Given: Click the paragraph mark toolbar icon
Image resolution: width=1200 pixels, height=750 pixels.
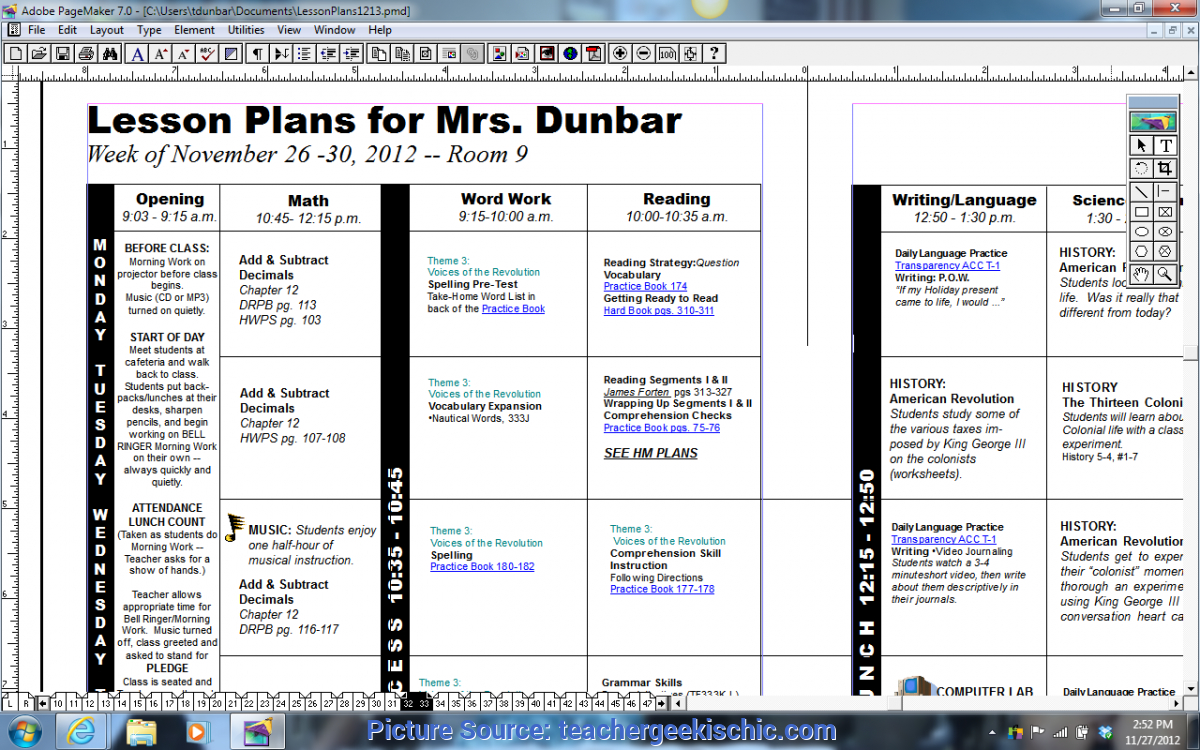Looking at the screenshot, I should tap(258, 53).
